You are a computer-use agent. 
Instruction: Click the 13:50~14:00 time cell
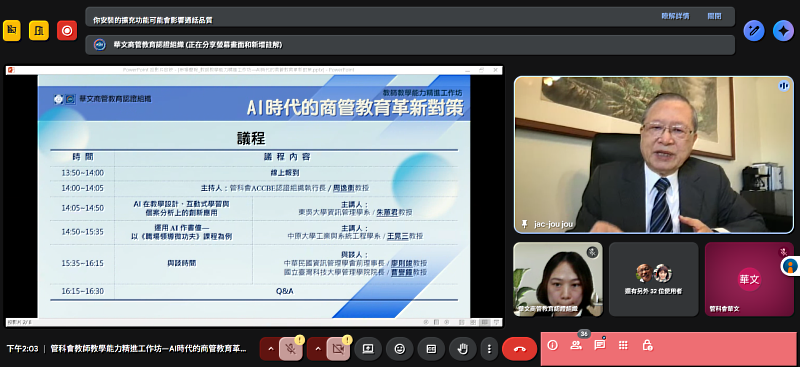pos(82,173)
